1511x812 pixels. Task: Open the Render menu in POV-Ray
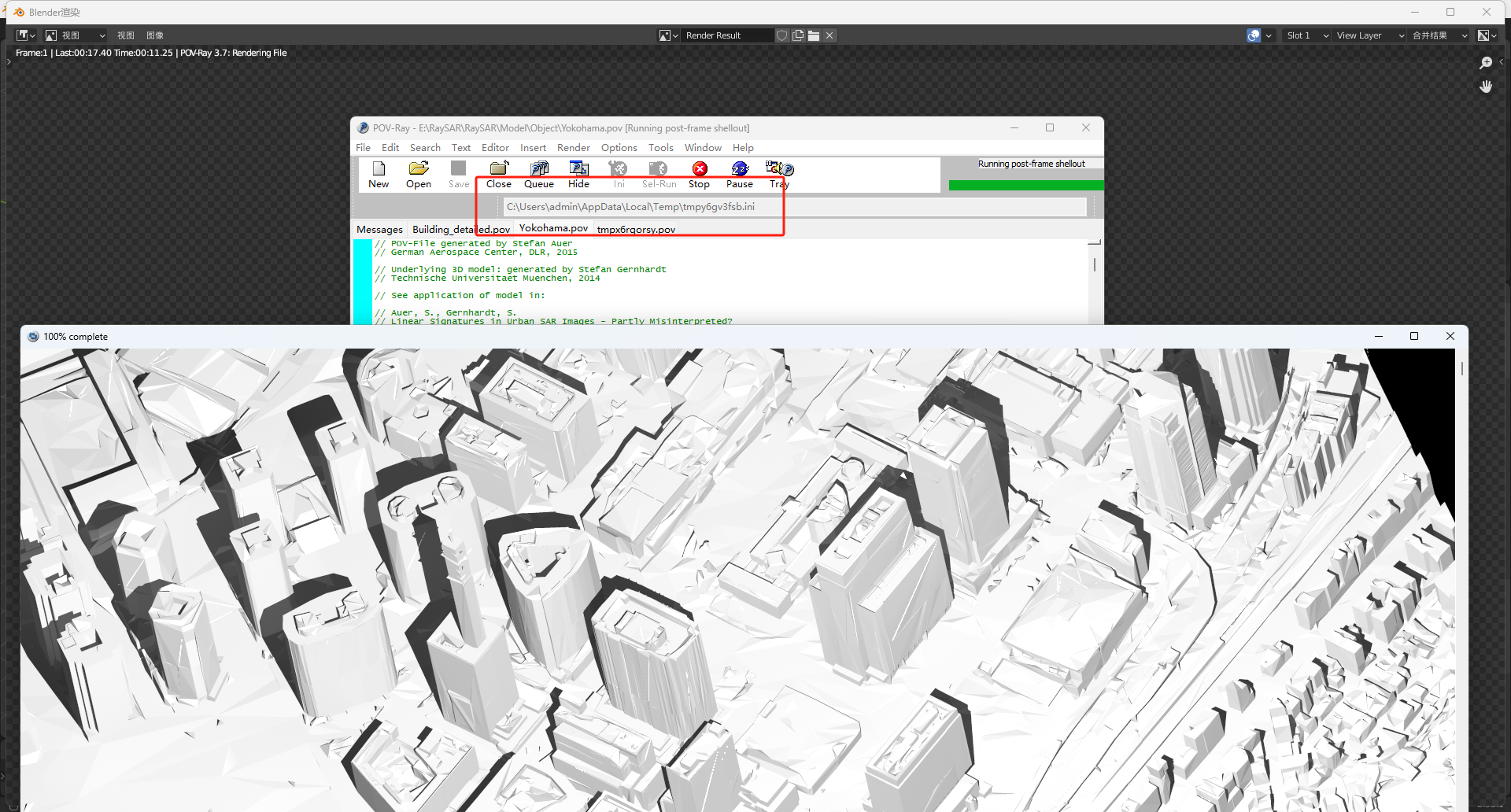pyautogui.click(x=573, y=148)
